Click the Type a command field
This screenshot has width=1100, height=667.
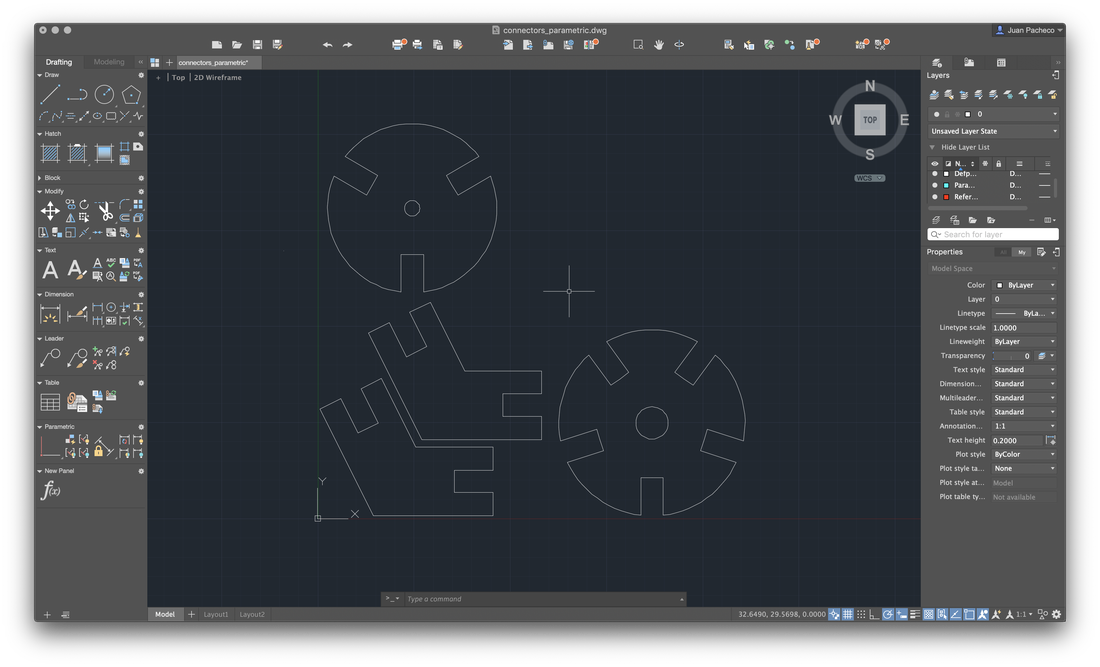[540, 599]
